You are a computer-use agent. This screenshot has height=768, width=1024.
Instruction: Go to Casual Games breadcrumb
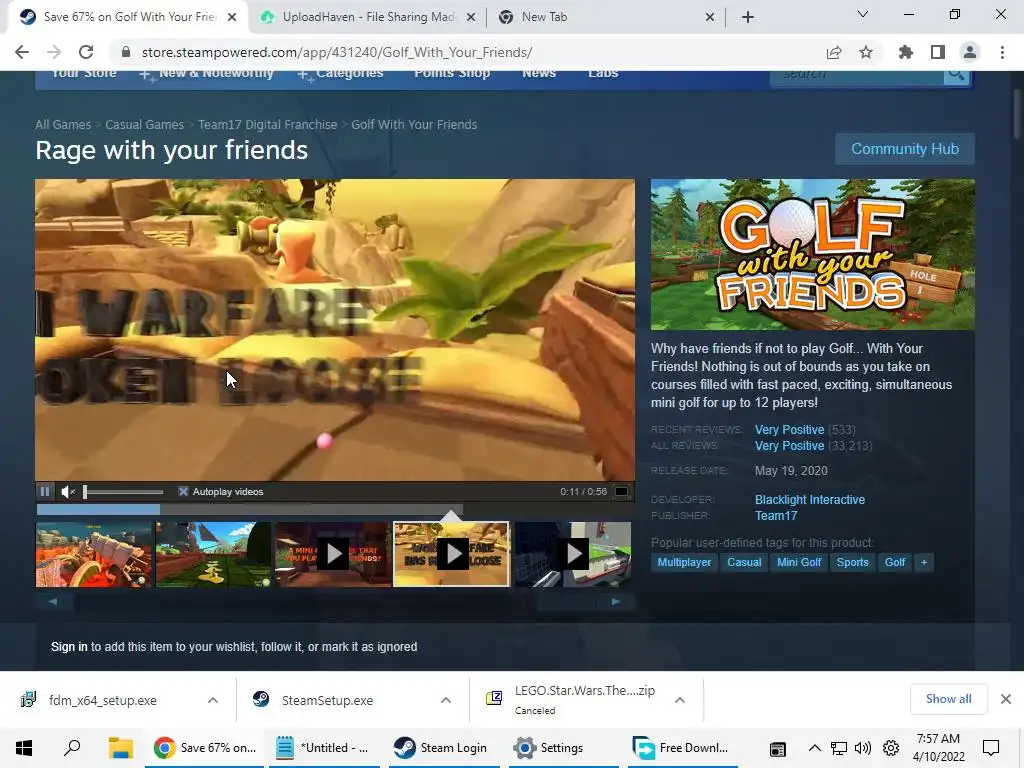click(144, 125)
